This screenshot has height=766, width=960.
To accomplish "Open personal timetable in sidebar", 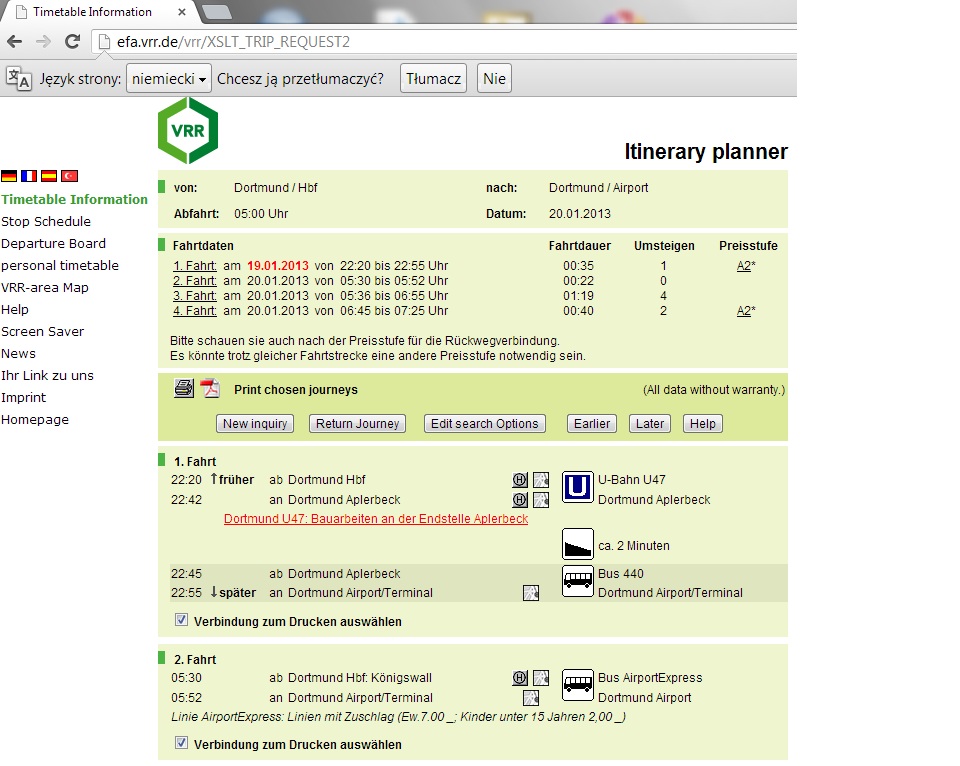I will click(x=60, y=265).
